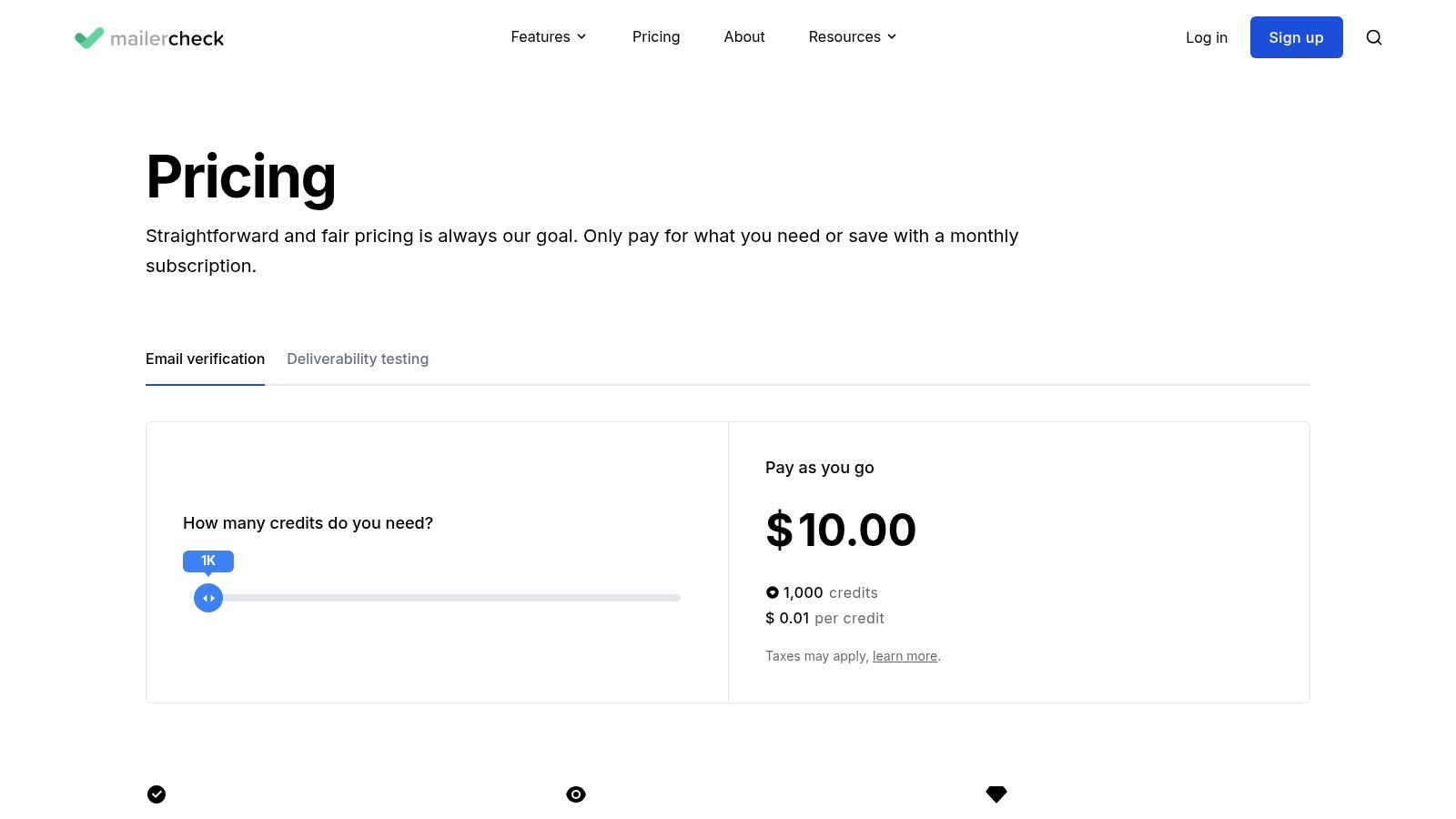1456x819 pixels.
Task: Click the mailercheck wordmark text
Action: tap(167, 38)
